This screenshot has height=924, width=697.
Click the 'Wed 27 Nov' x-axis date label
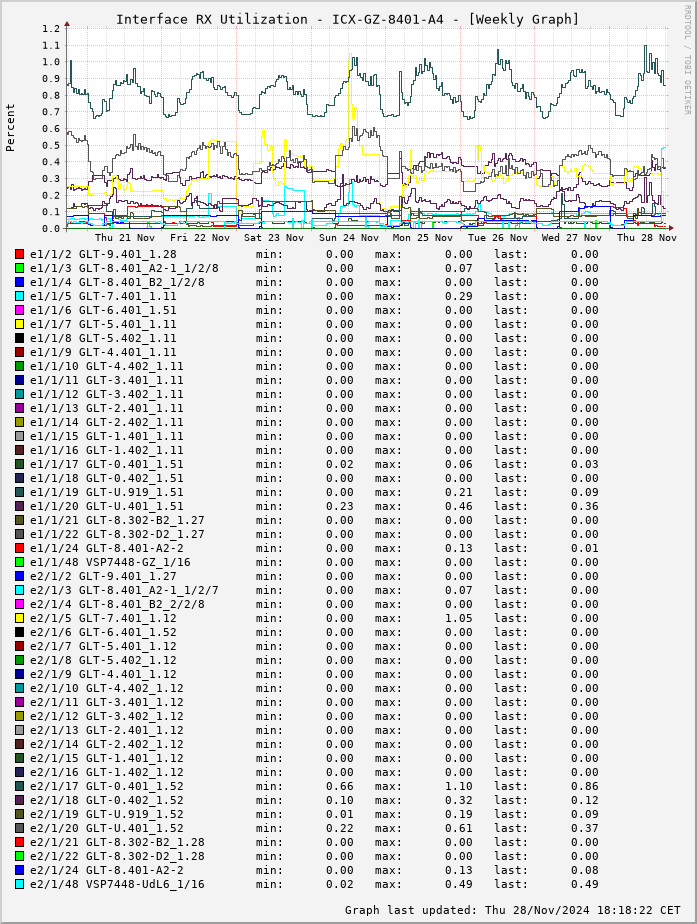pyautogui.click(x=572, y=238)
